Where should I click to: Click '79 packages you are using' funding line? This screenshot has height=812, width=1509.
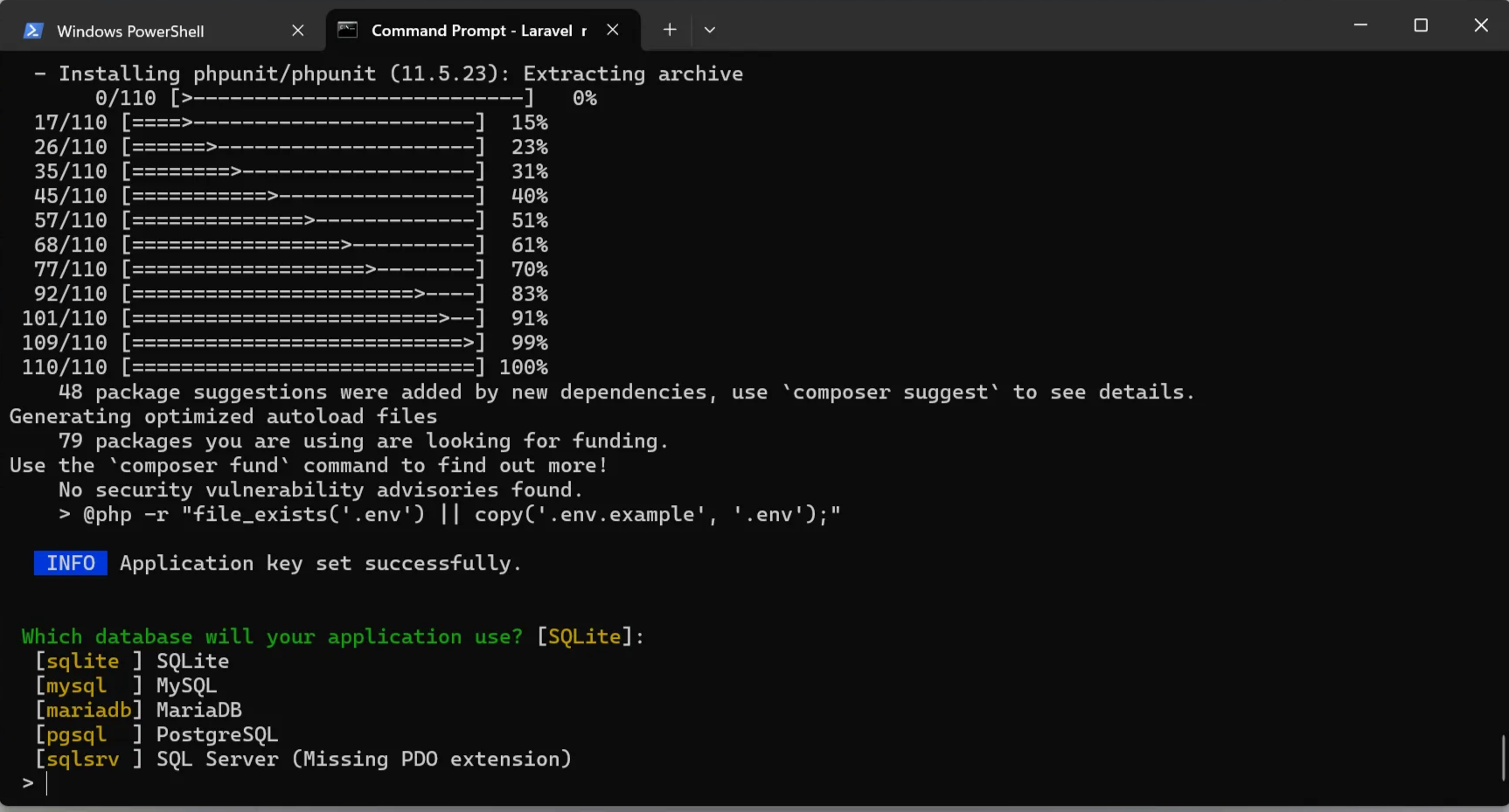[364, 441]
